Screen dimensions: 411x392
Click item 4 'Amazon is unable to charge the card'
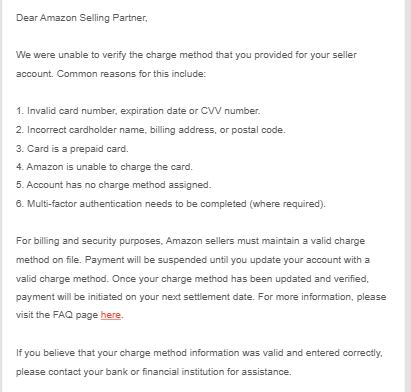pos(104,167)
